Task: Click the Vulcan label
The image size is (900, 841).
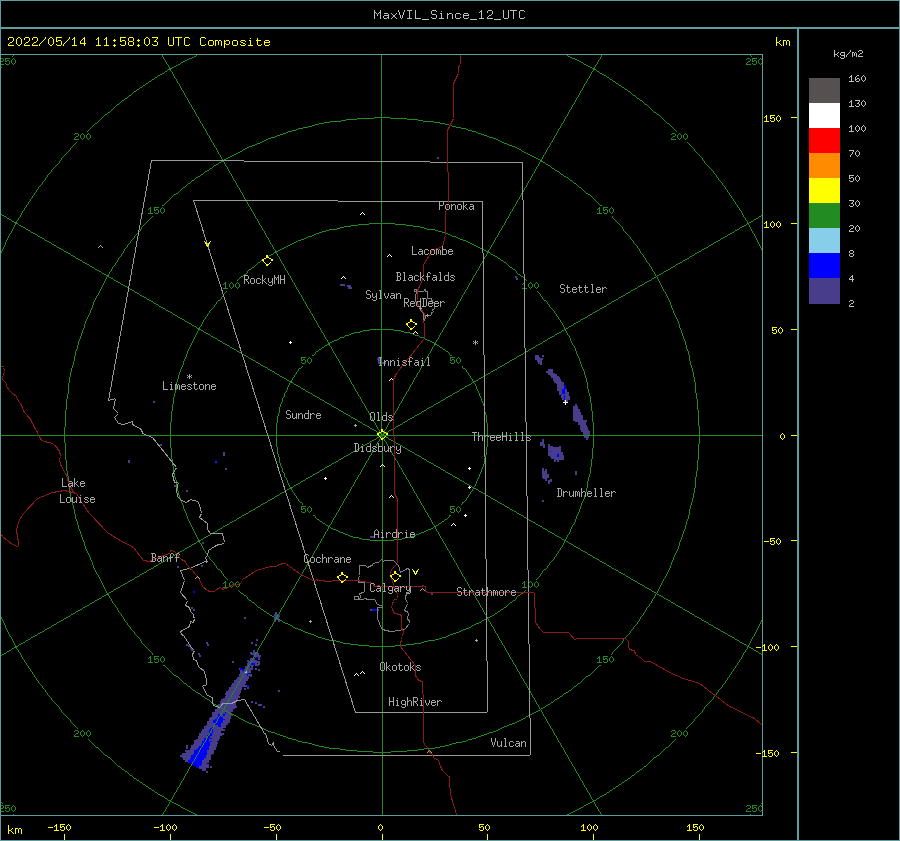Action: [x=509, y=743]
